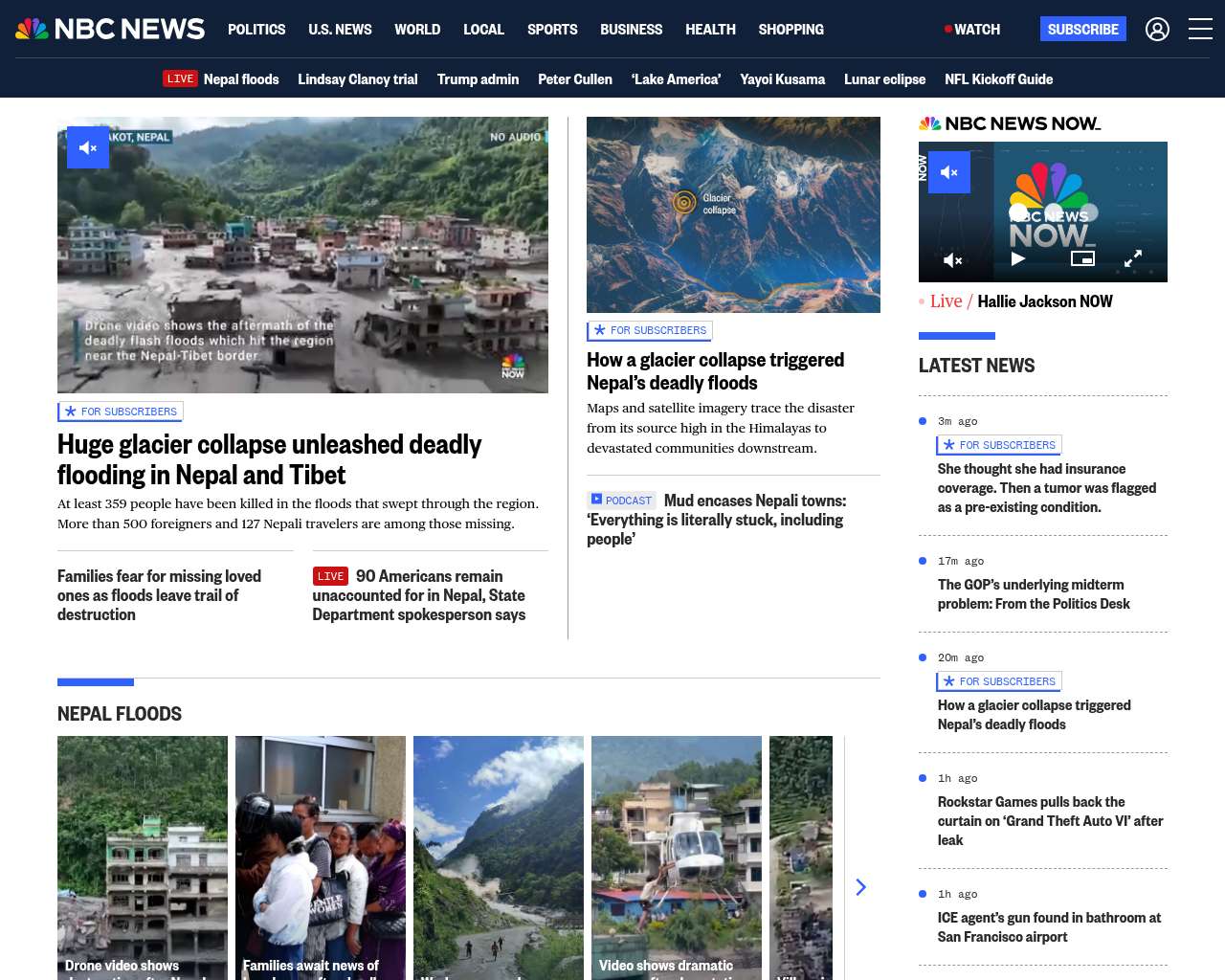This screenshot has width=1225, height=980.
Task: Click the For Subscribers badge on insurance story
Action: pyautogui.click(x=999, y=445)
